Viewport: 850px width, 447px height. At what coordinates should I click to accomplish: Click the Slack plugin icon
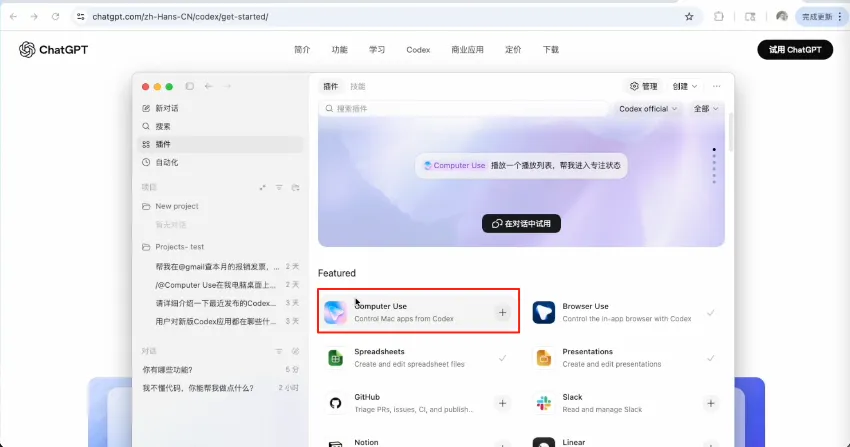pos(544,403)
